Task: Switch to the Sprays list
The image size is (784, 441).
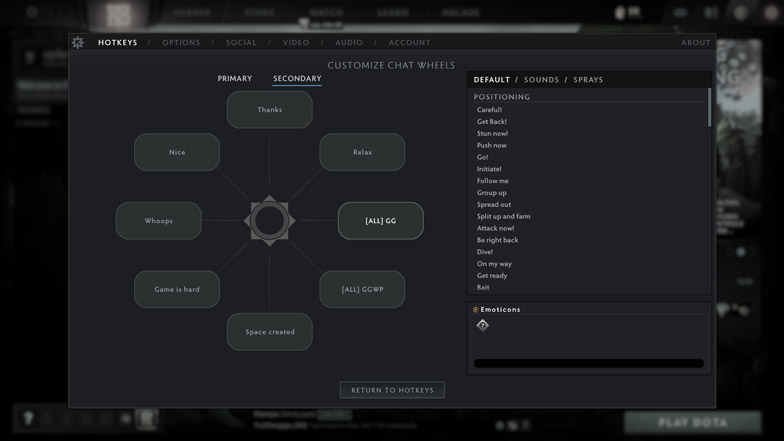Action: point(588,80)
